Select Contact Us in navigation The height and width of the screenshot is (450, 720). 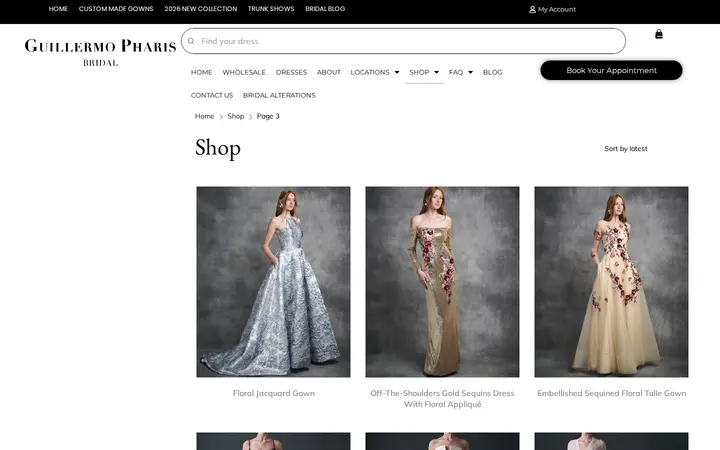(x=212, y=95)
